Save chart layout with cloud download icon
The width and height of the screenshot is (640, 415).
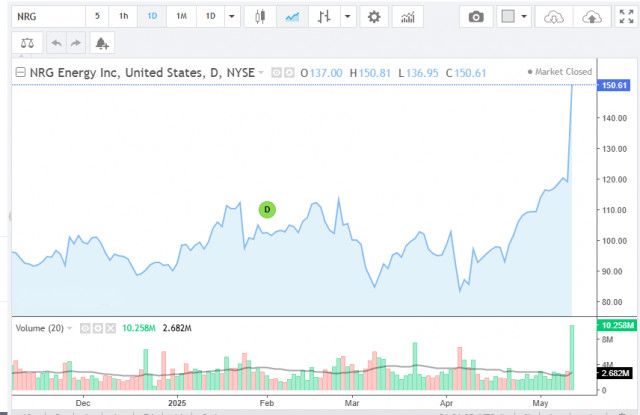click(554, 17)
